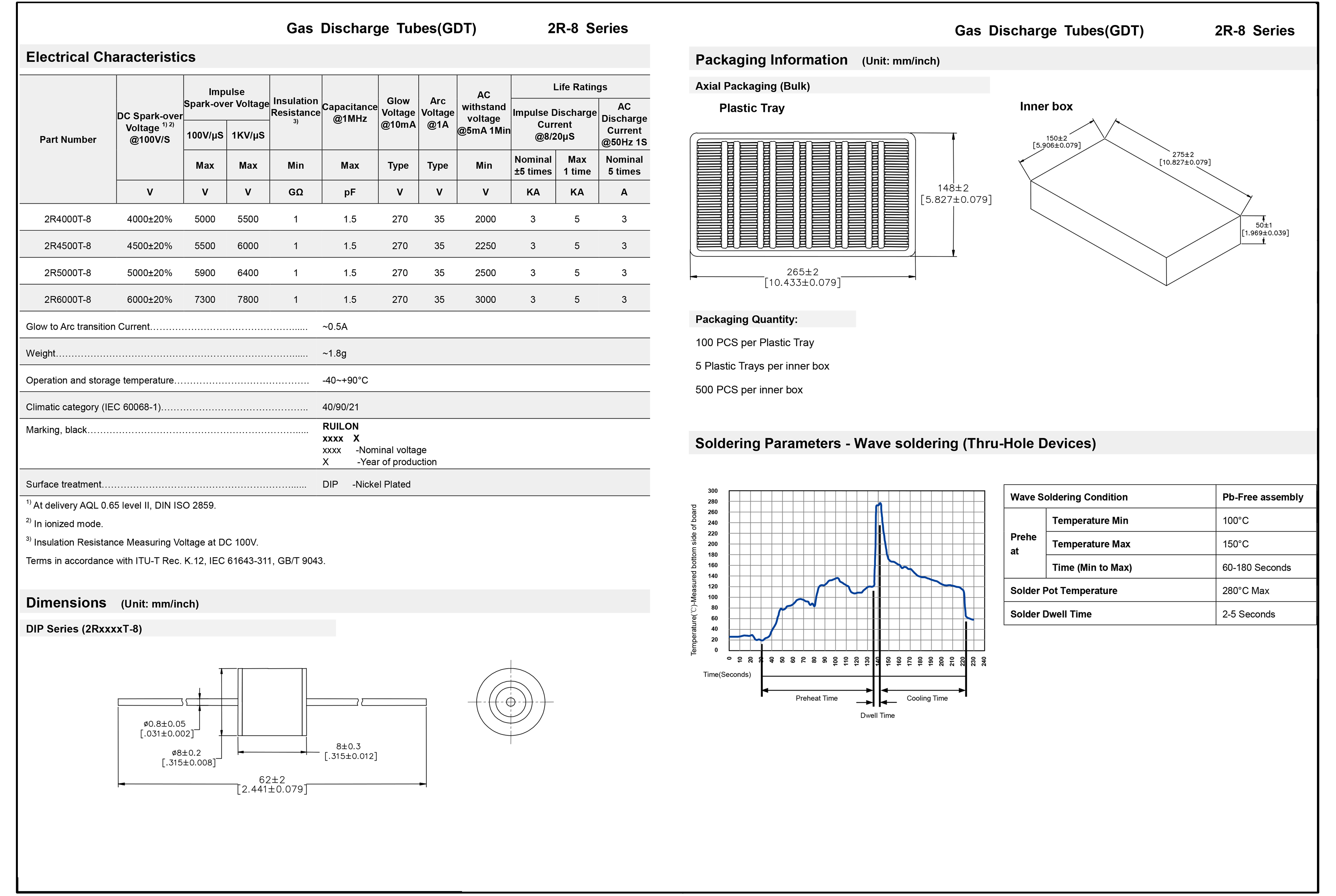The height and width of the screenshot is (896, 1336).
Task: Click the DIP Series (2RxxxxT-8) label
Action: 84,629
